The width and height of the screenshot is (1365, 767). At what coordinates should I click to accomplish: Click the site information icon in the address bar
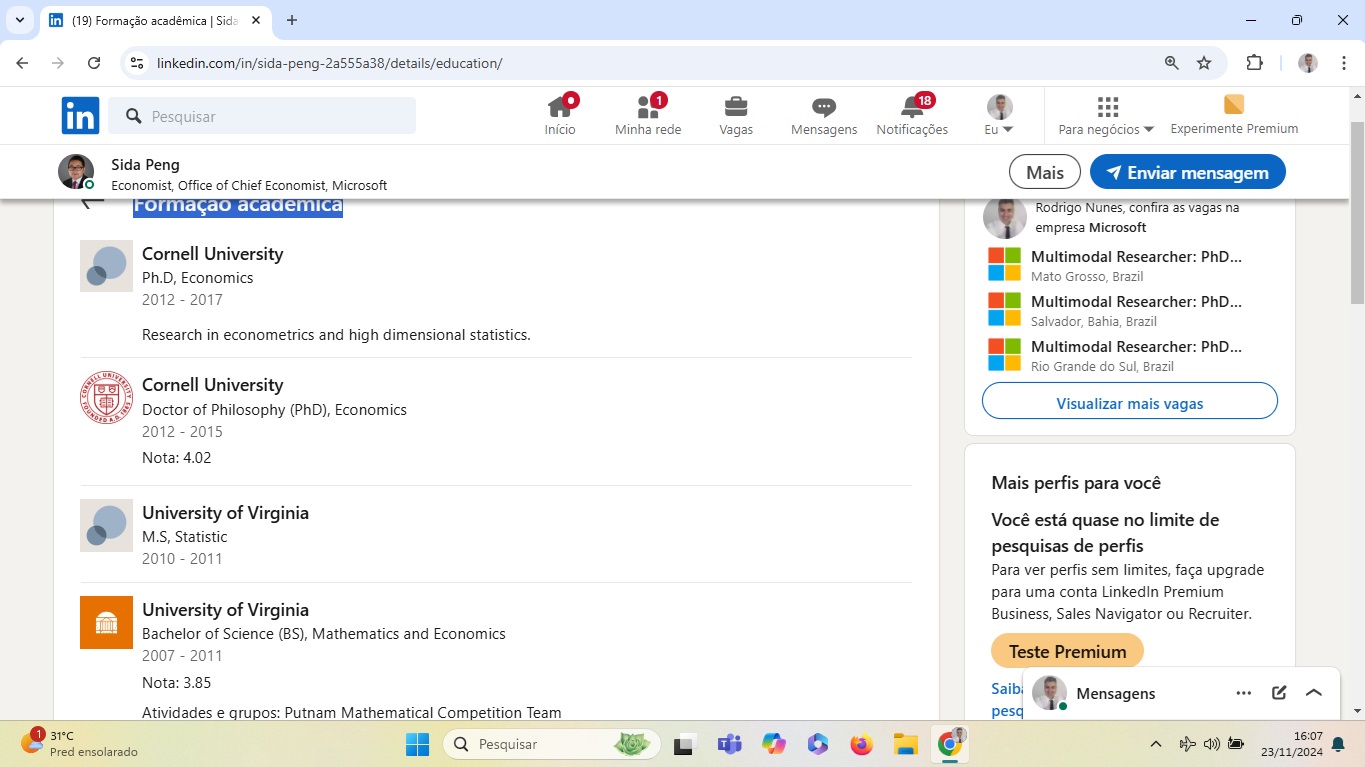coord(138,63)
